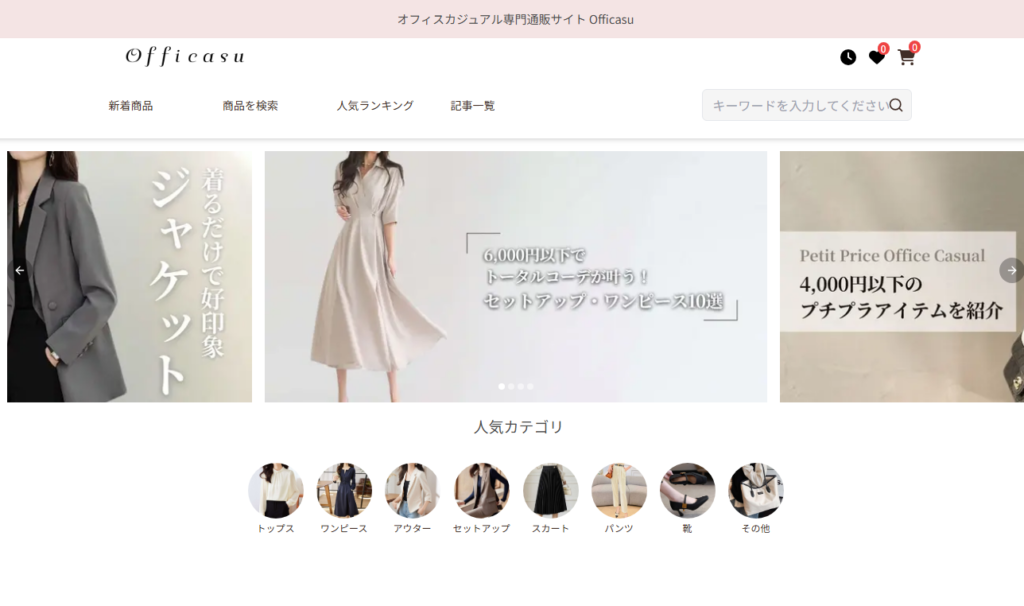This screenshot has width=1024, height=606.
Task: Choose the セットアップ category icon
Action: point(481,490)
